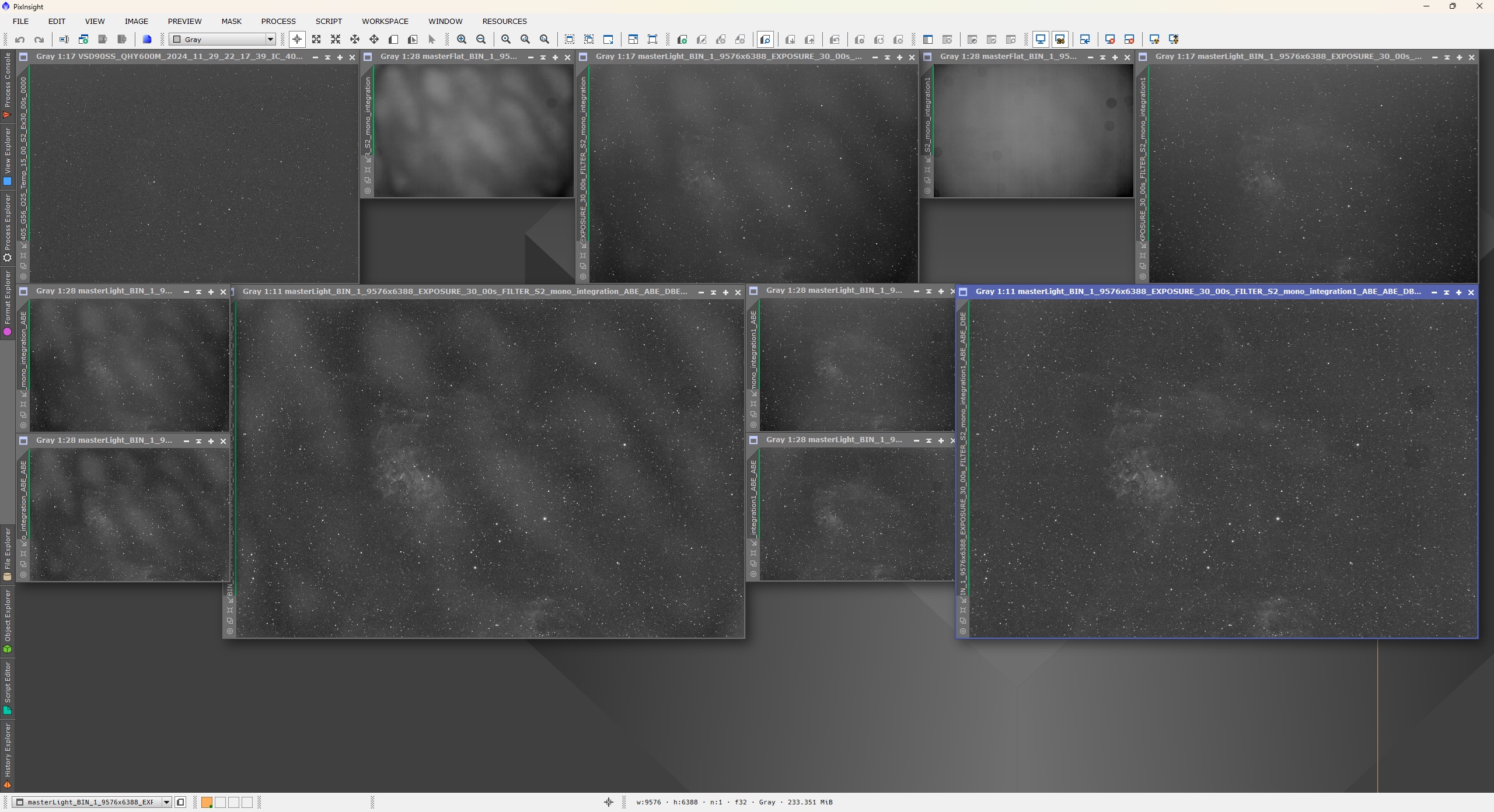Image resolution: width=1494 pixels, height=812 pixels.
Task: Click the Fit View dashed-frame icon
Action: (x=570, y=40)
